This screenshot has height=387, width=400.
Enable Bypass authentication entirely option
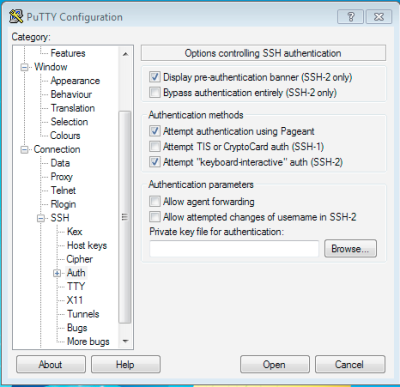[x=154, y=92]
